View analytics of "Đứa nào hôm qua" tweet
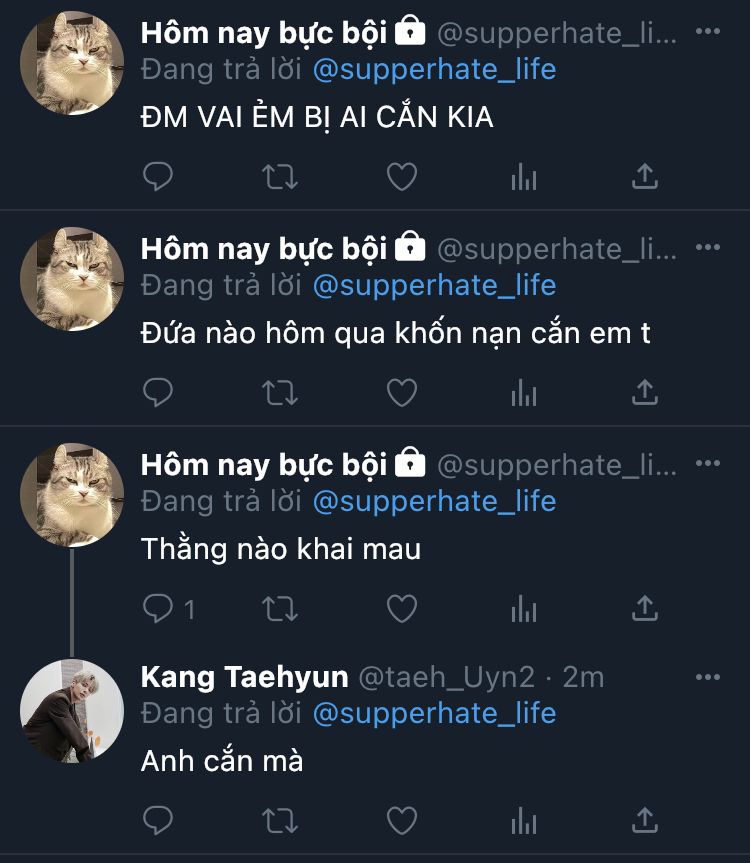Viewport: 750px width, 863px height. pyautogui.click(x=524, y=393)
